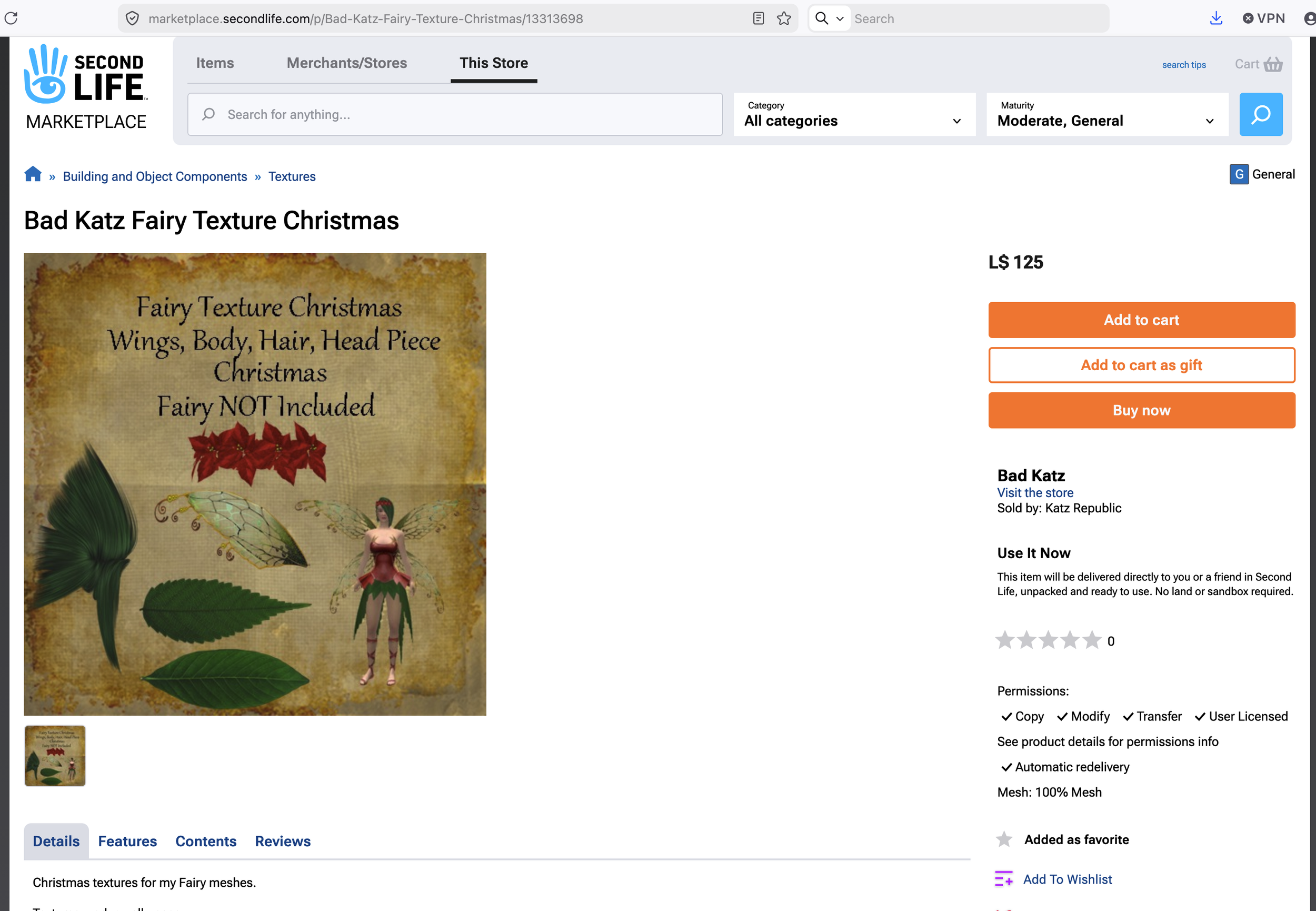Click the blue marketplace search button

(1261, 114)
